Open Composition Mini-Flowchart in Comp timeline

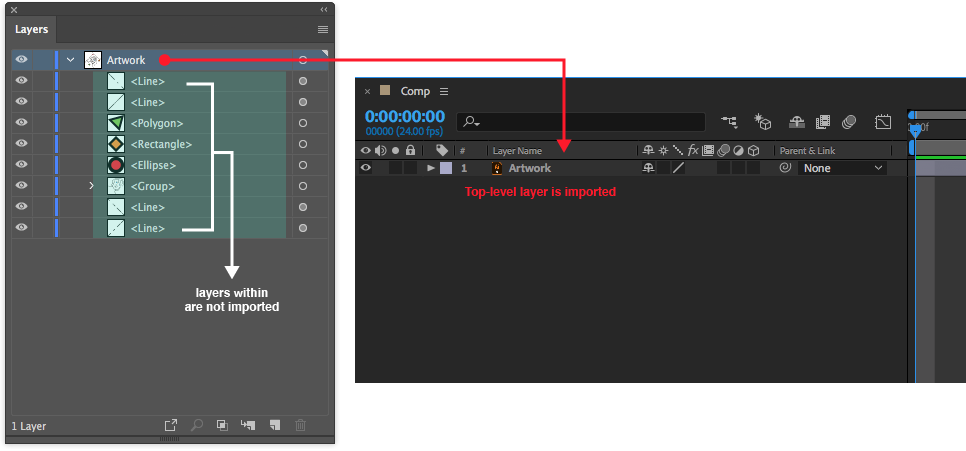[x=730, y=122]
